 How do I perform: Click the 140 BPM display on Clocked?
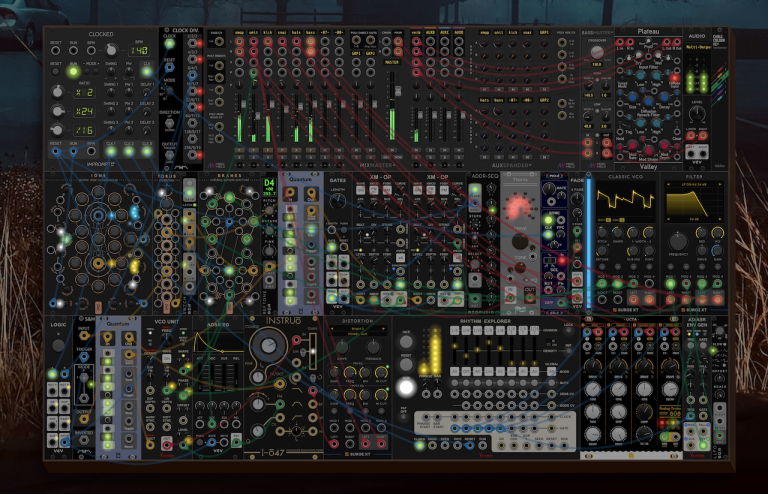tap(139, 50)
